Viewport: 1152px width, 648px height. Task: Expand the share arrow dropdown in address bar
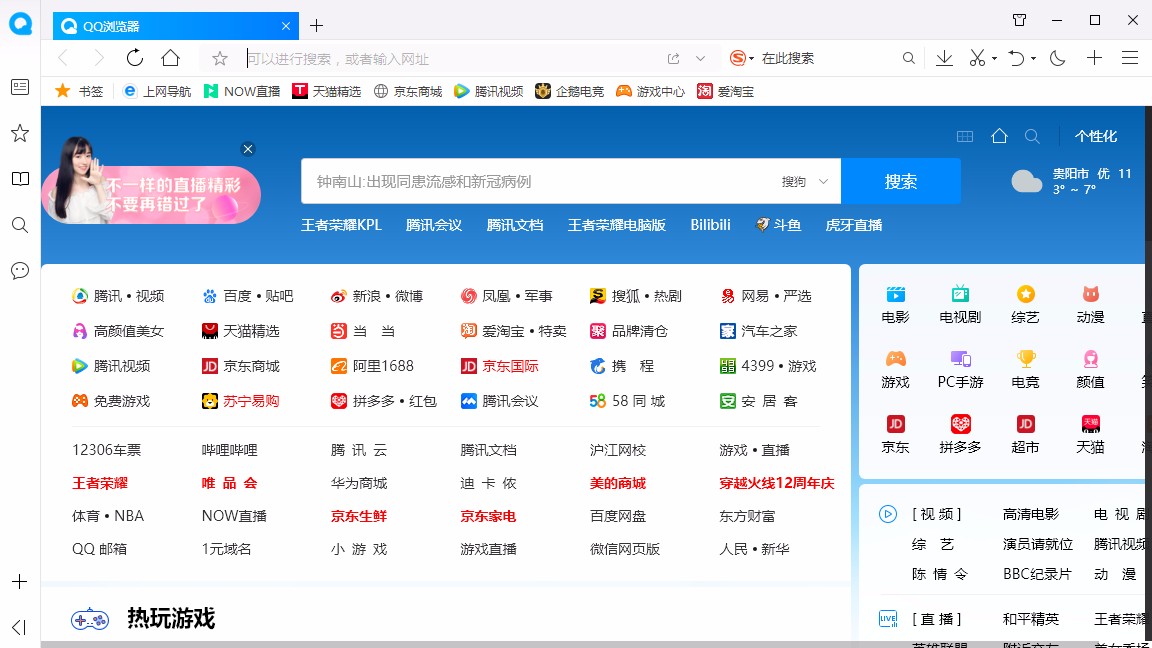point(702,58)
